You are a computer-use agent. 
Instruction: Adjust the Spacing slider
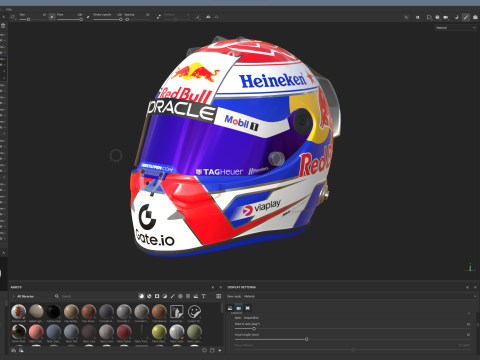click(x=137, y=19)
